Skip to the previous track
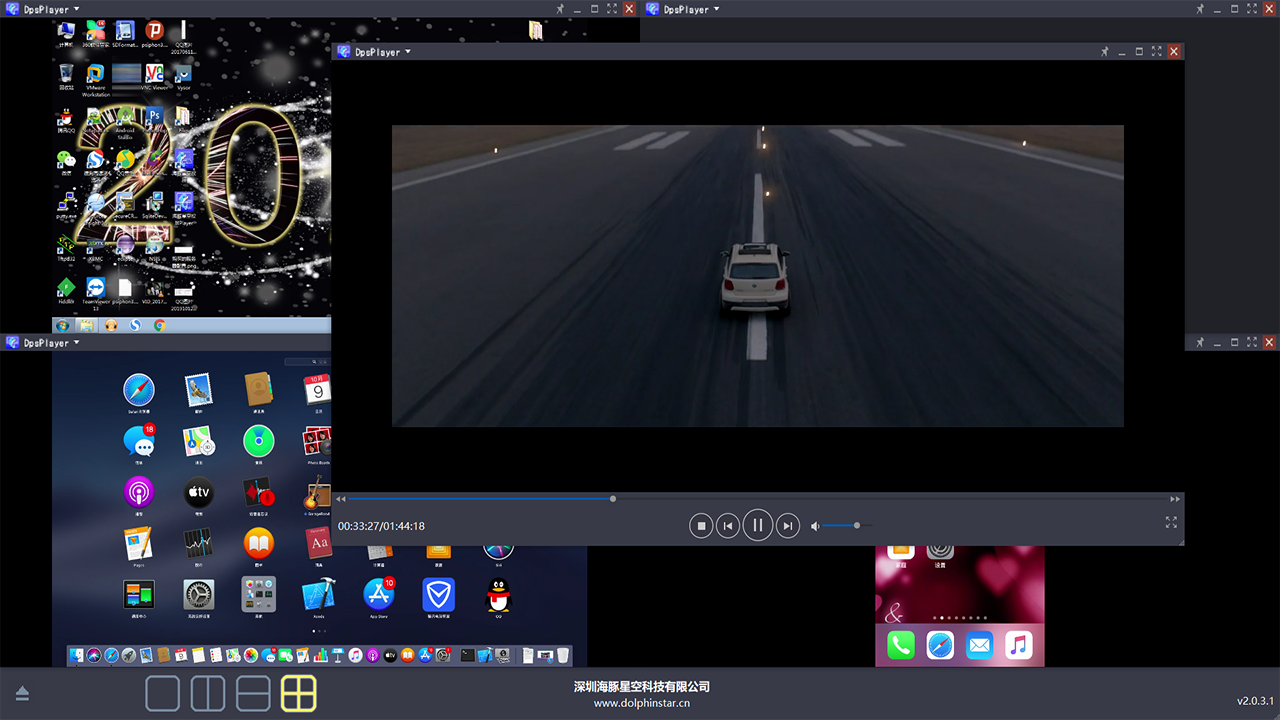The width and height of the screenshot is (1280, 720). [x=728, y=526]
